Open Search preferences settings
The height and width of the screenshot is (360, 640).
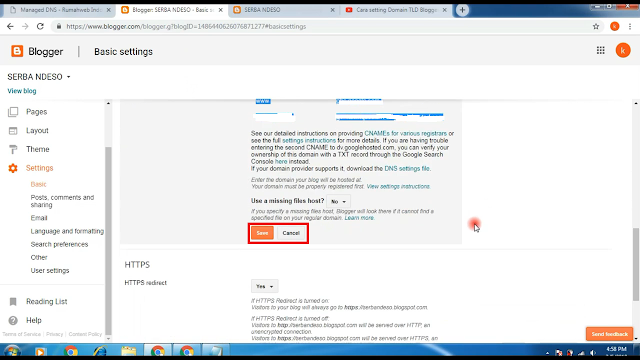pyautogui.click(x=59, y=244)
